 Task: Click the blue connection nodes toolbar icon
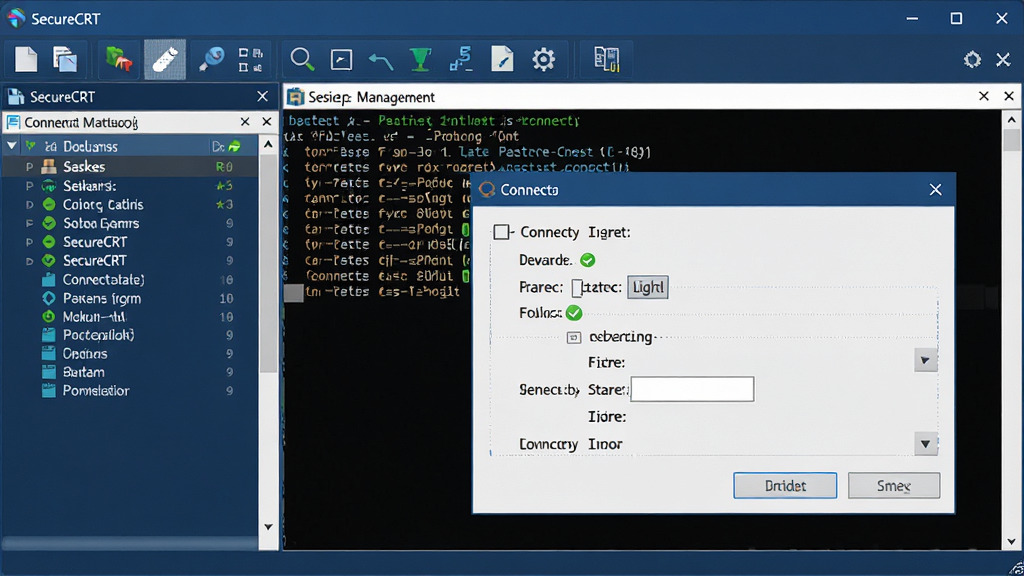[x=461, y=59]
